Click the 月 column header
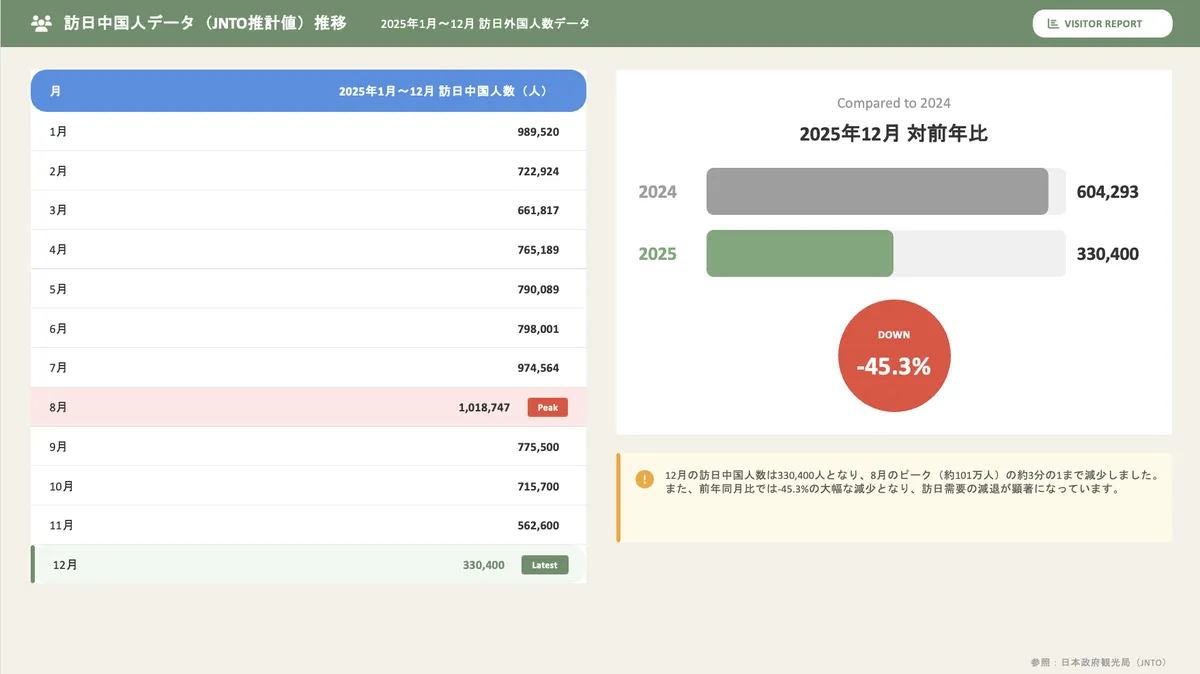 [x=55, y=91]
